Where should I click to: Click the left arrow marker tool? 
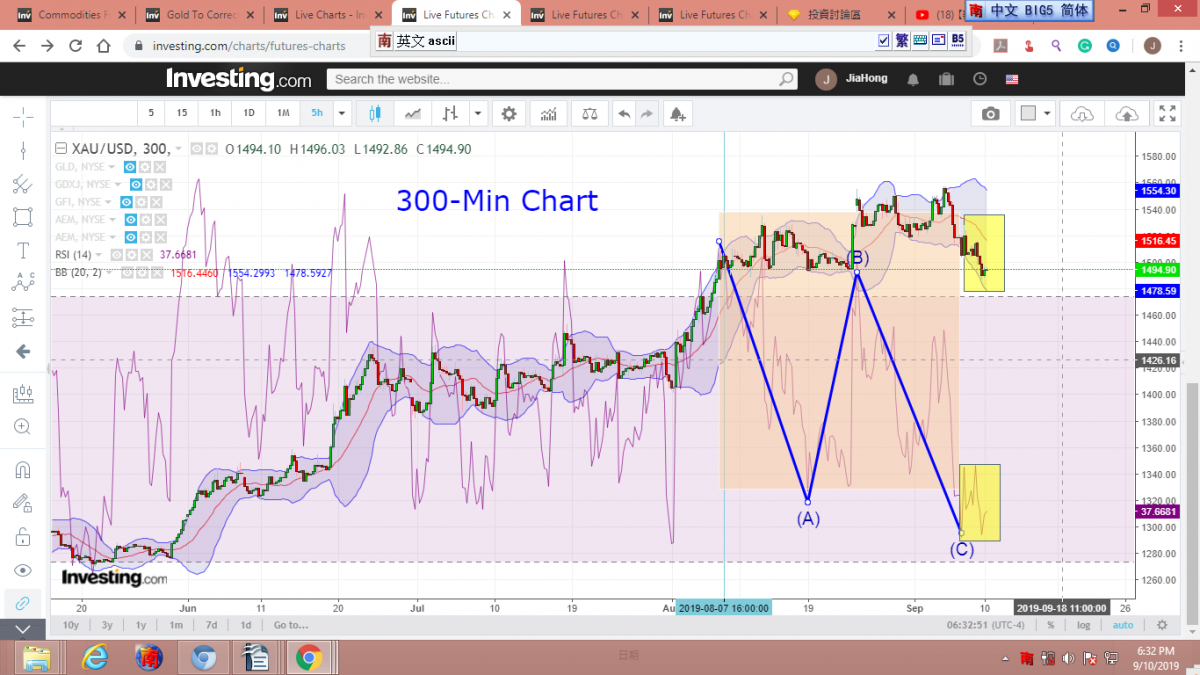click(x=23, y=352)
